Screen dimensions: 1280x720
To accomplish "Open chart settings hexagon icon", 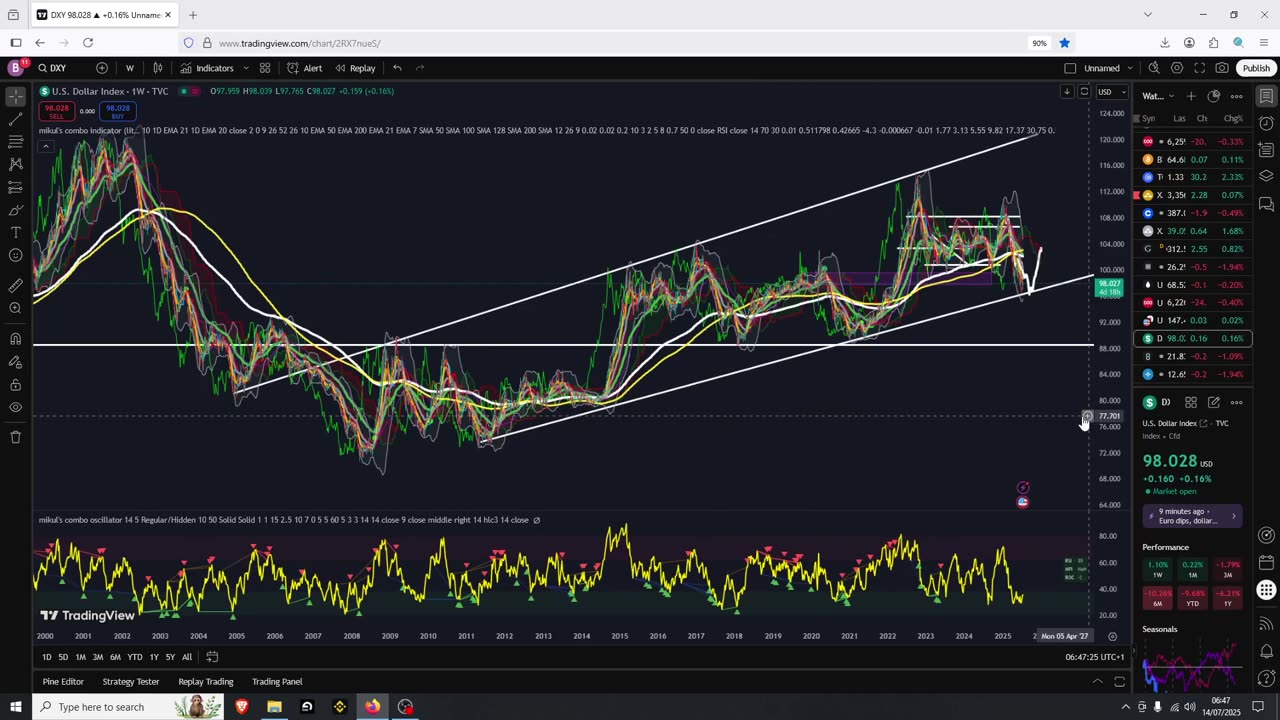I will (x=1177, y=68).
